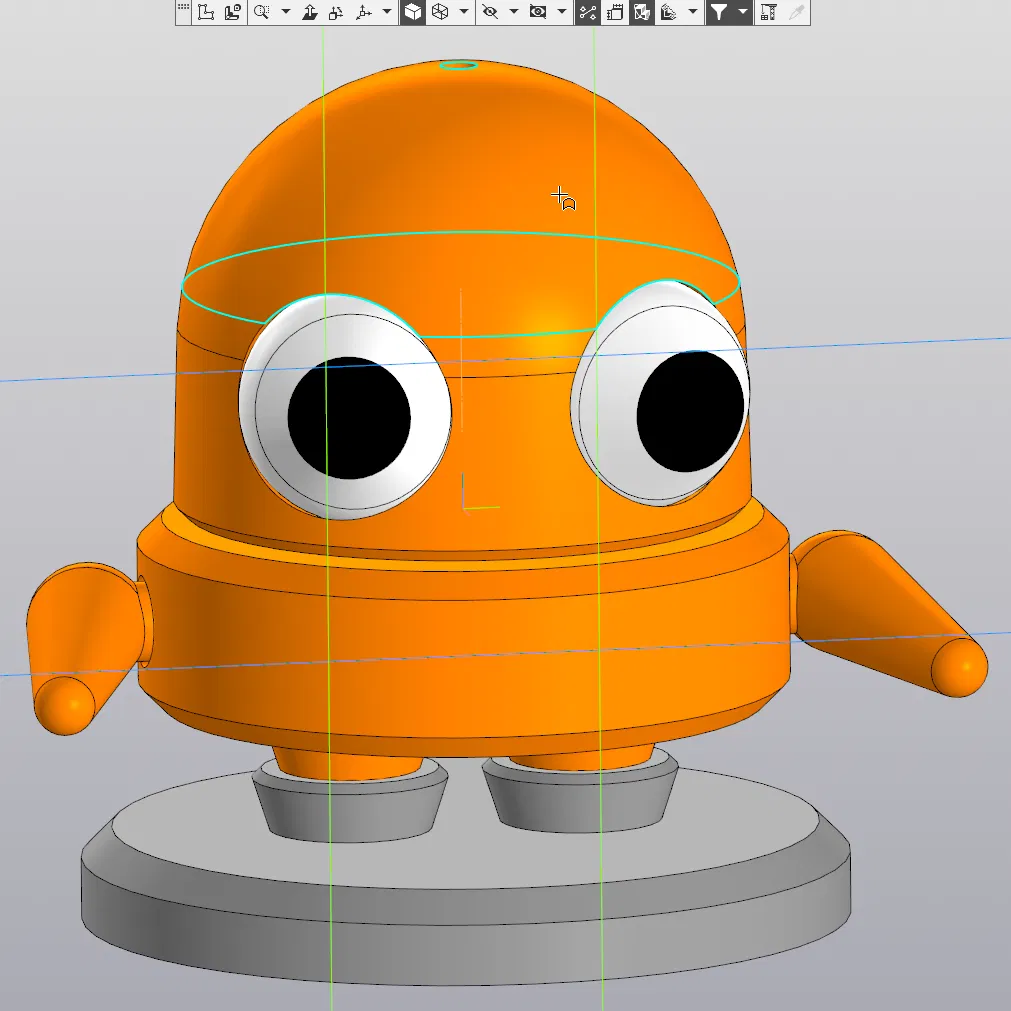
Task: Click the layers display icon
Action: click(x=669, y=12)
